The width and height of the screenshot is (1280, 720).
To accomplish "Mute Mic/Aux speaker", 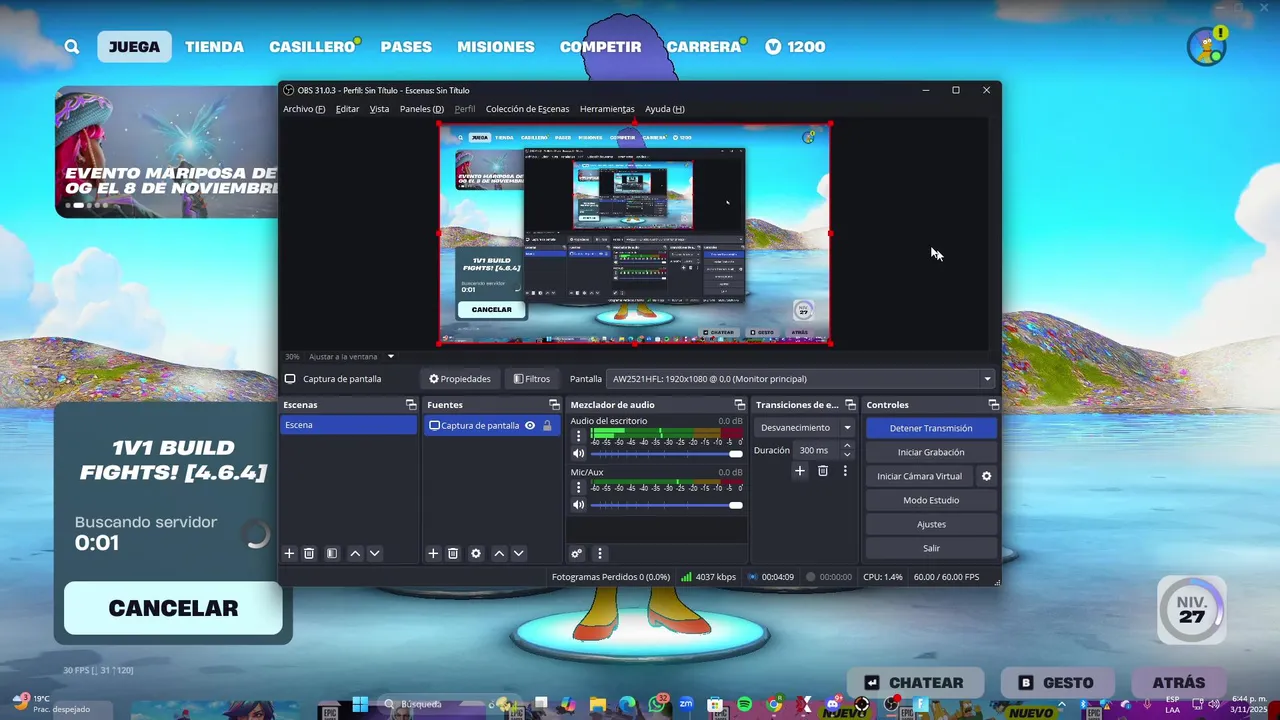I will 578,505.
